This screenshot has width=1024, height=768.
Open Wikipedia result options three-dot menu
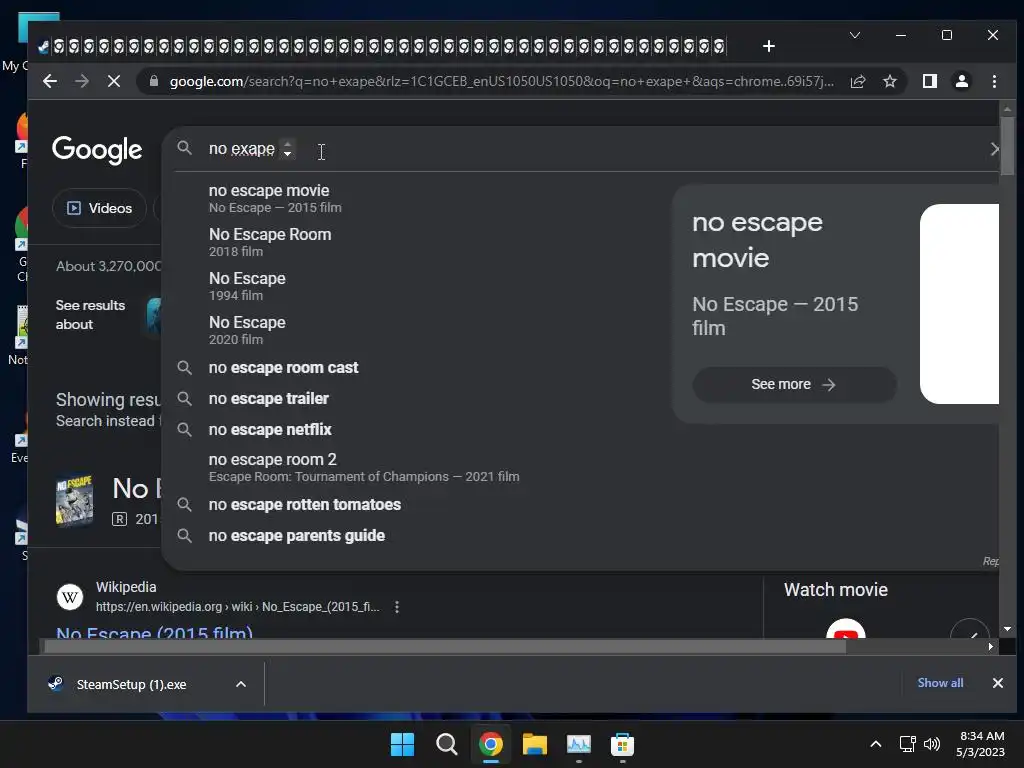pyautogui.click(x=396, y=607)
